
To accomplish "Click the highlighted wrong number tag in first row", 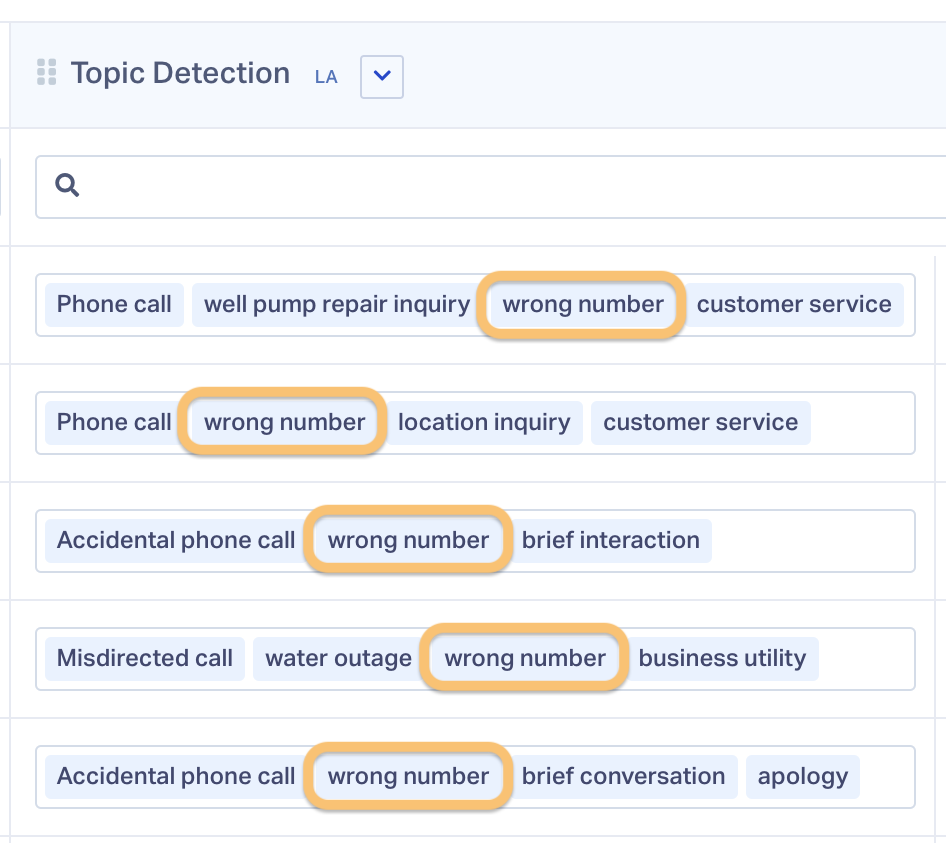I will pyautogui.click(x=583, y=305).
